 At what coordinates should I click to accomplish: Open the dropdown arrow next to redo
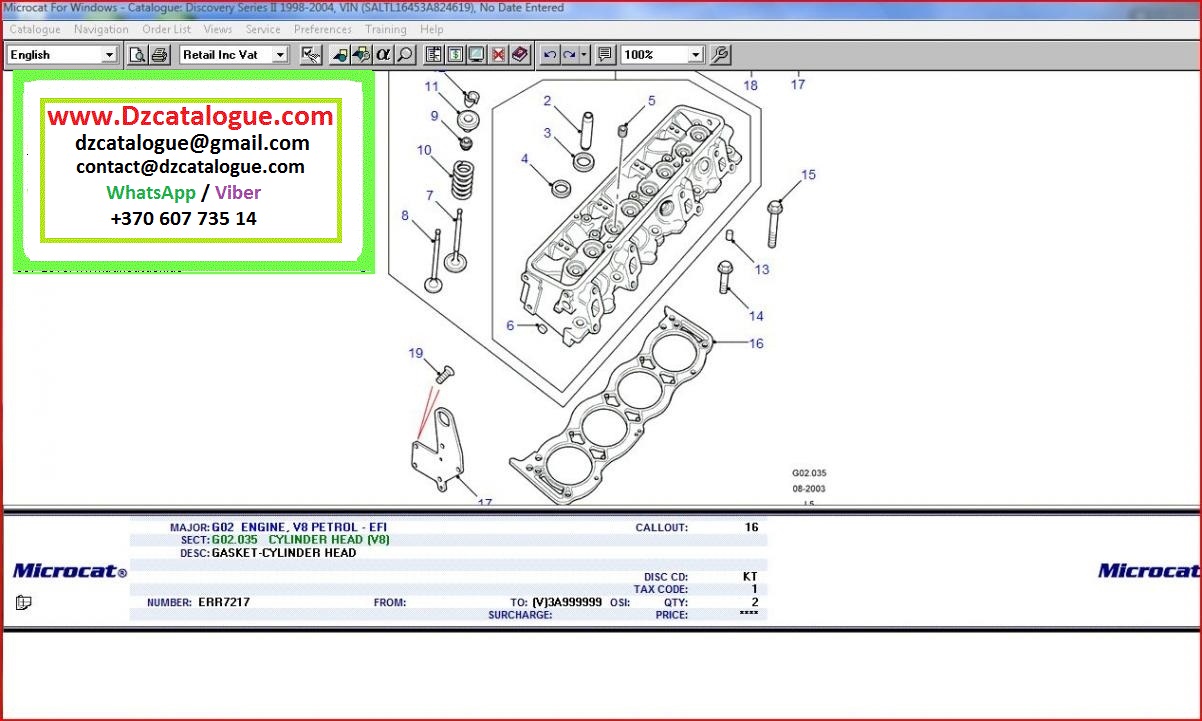(584, 55)
